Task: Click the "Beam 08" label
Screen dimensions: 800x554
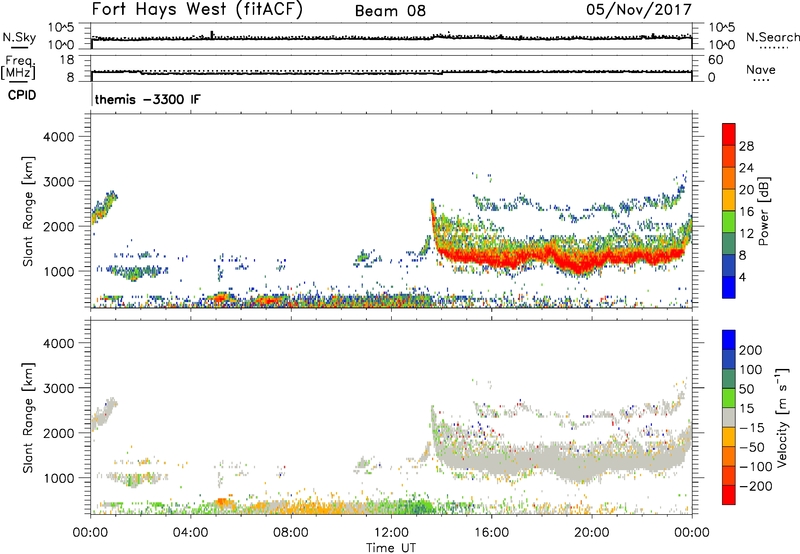Action: pos(390,11)
